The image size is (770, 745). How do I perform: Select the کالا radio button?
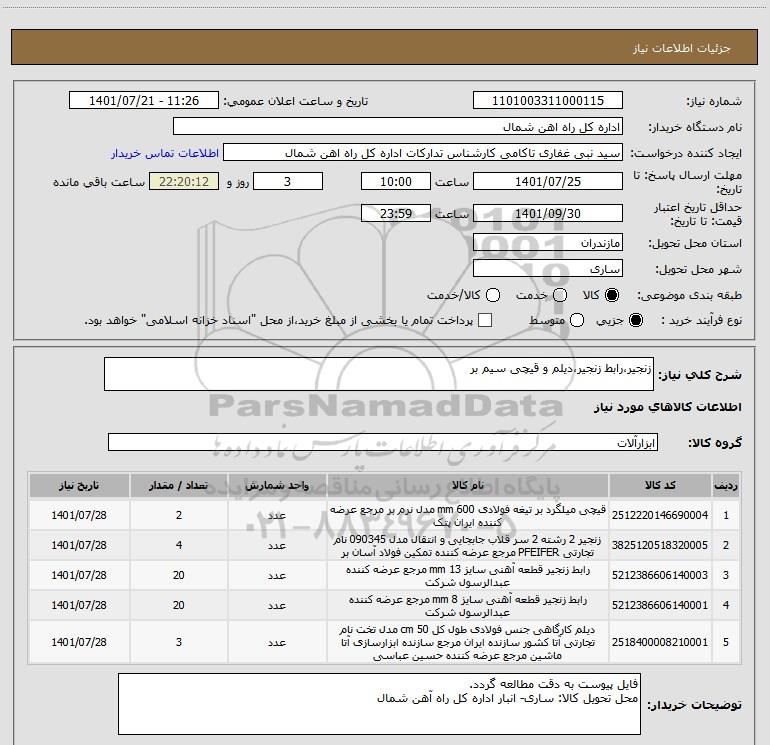coord(612,295)
